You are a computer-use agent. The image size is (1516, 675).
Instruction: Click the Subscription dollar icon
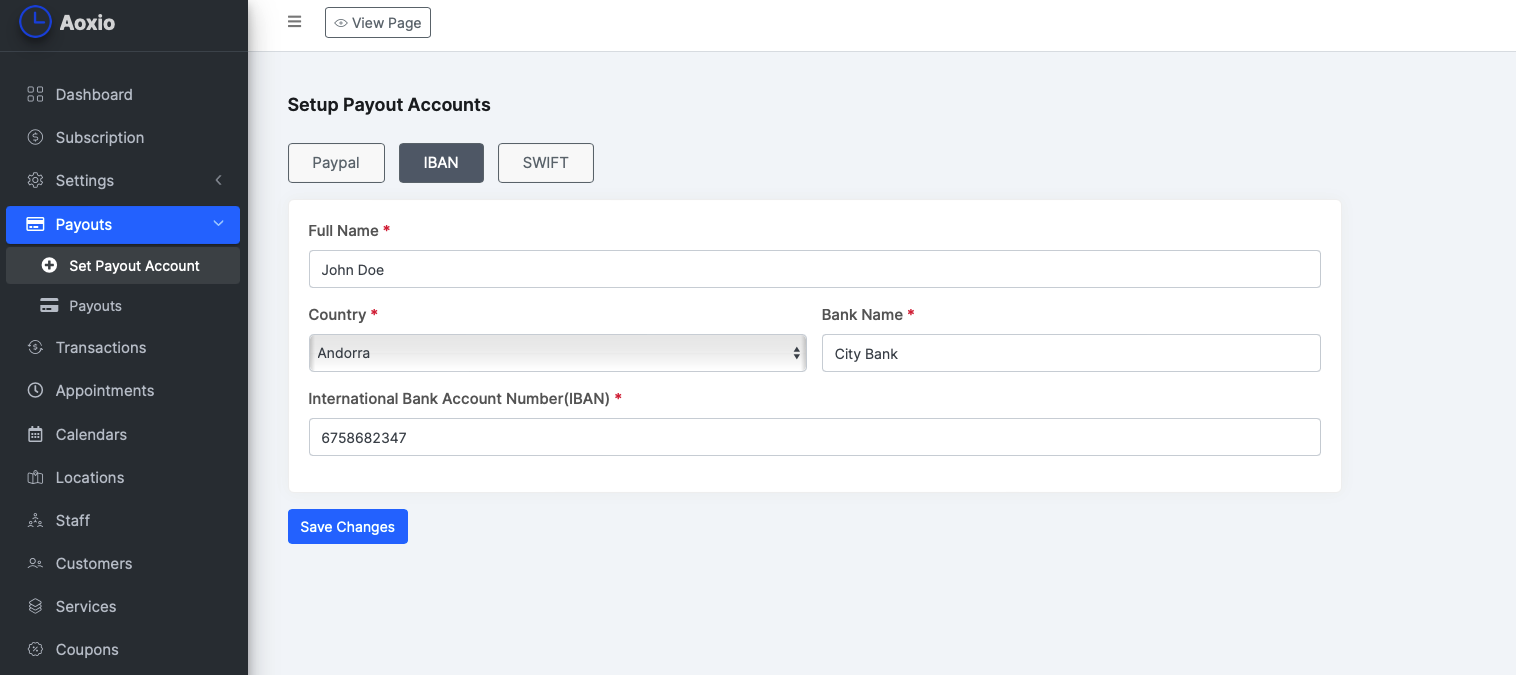point(35,137)
